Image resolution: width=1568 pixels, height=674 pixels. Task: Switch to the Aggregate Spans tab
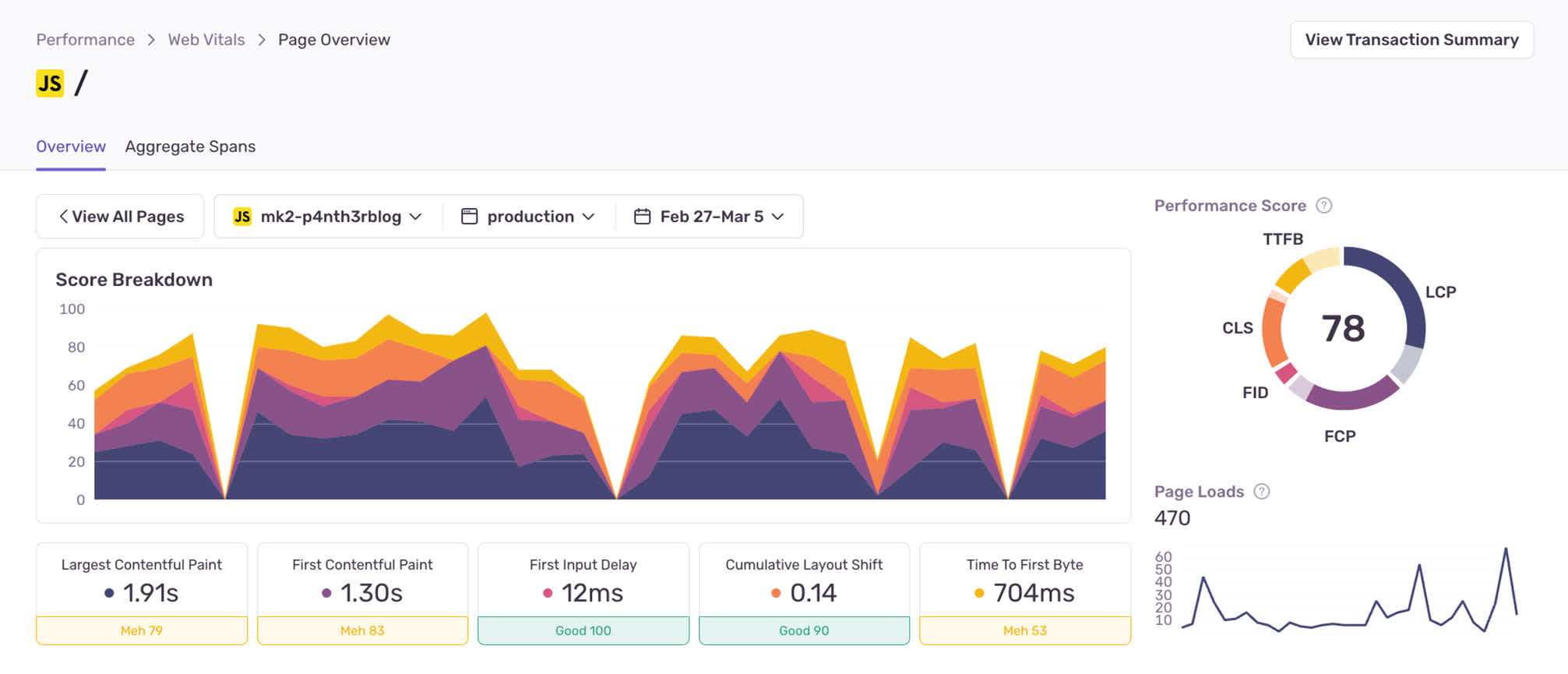pos(190,146)
